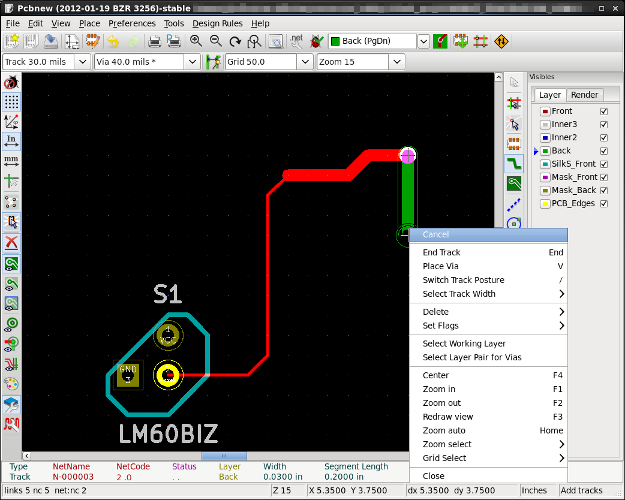Viewport: 625px width, 500px height.
Task: Toggle grid display icon
Action: (11, 102)
